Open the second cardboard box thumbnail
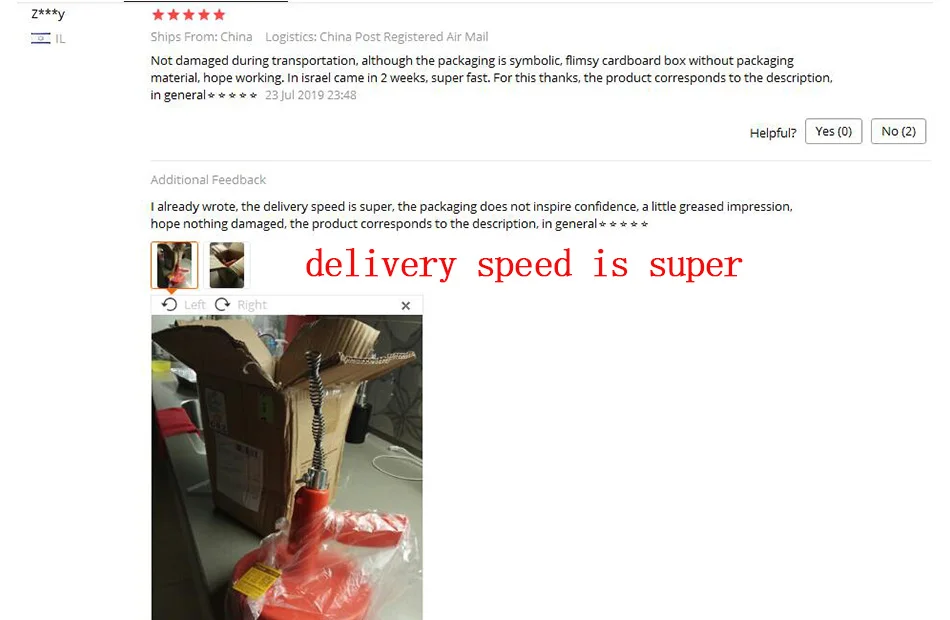This screenshot has width=950, height=620. point(227,265)
